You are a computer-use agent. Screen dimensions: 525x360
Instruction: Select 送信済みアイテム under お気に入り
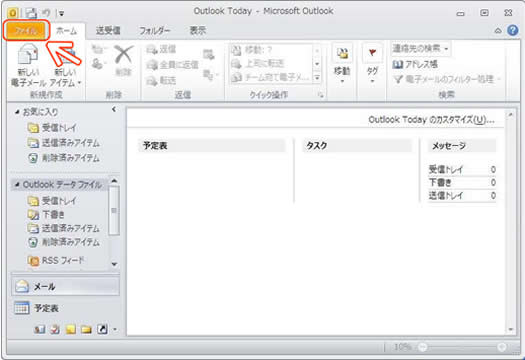(64, 143)
